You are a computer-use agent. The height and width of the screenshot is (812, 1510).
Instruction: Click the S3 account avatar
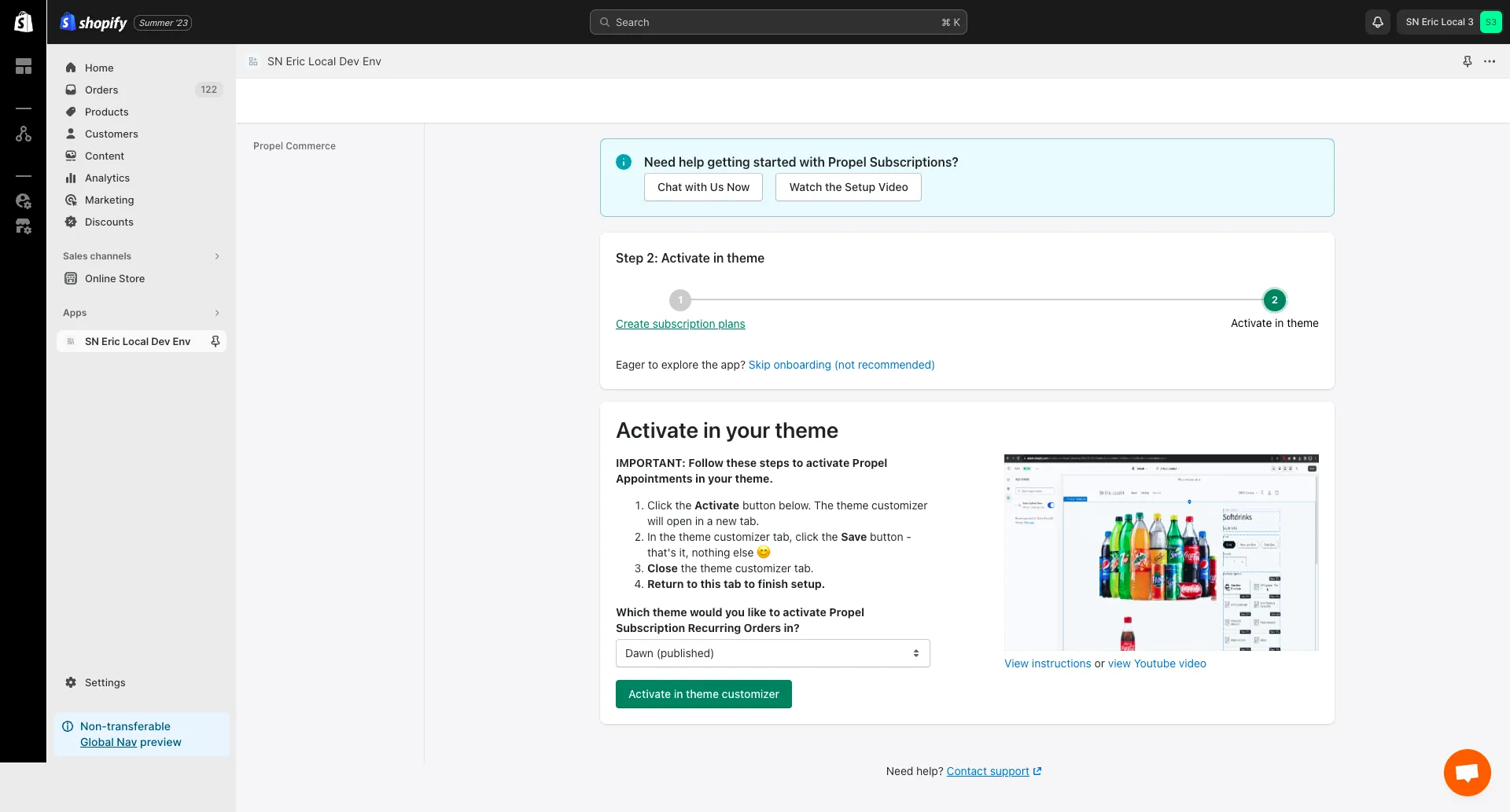1490,22
